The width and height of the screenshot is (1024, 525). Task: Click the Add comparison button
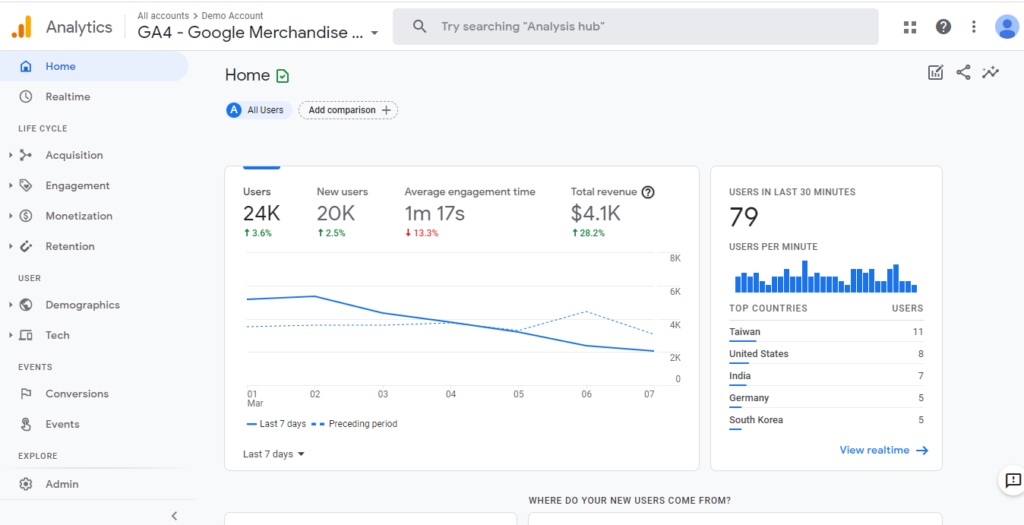coord(348,110)
